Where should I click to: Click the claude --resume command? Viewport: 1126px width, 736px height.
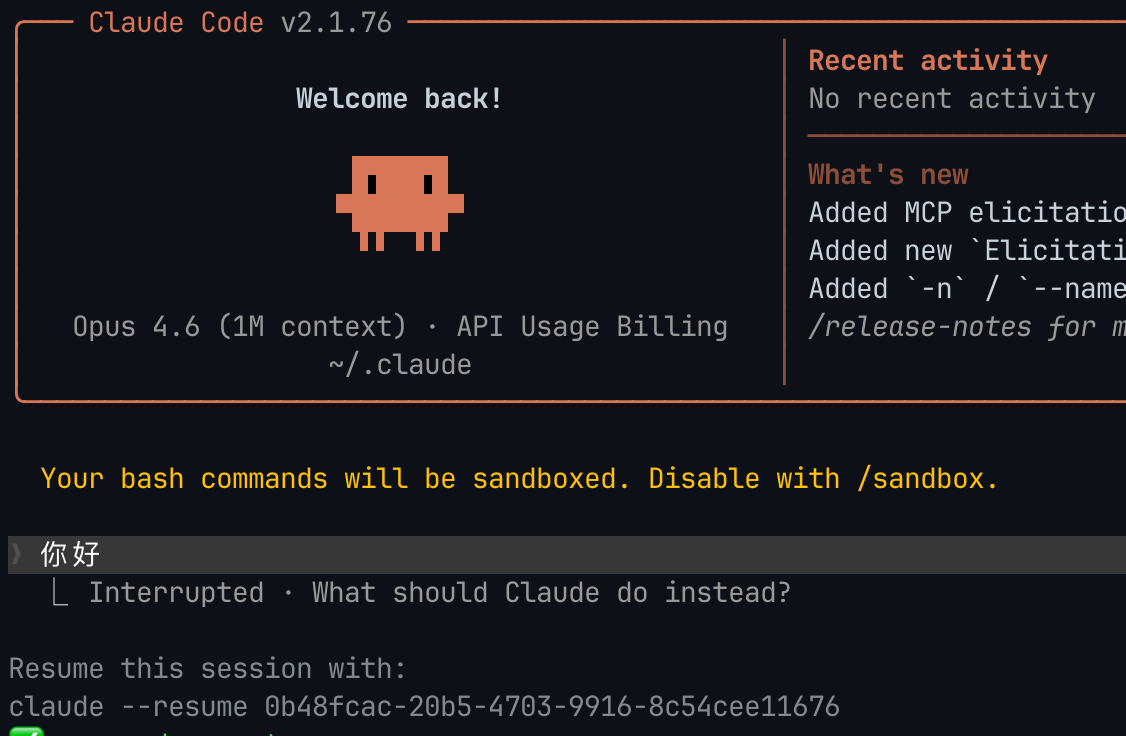[128, 707]
